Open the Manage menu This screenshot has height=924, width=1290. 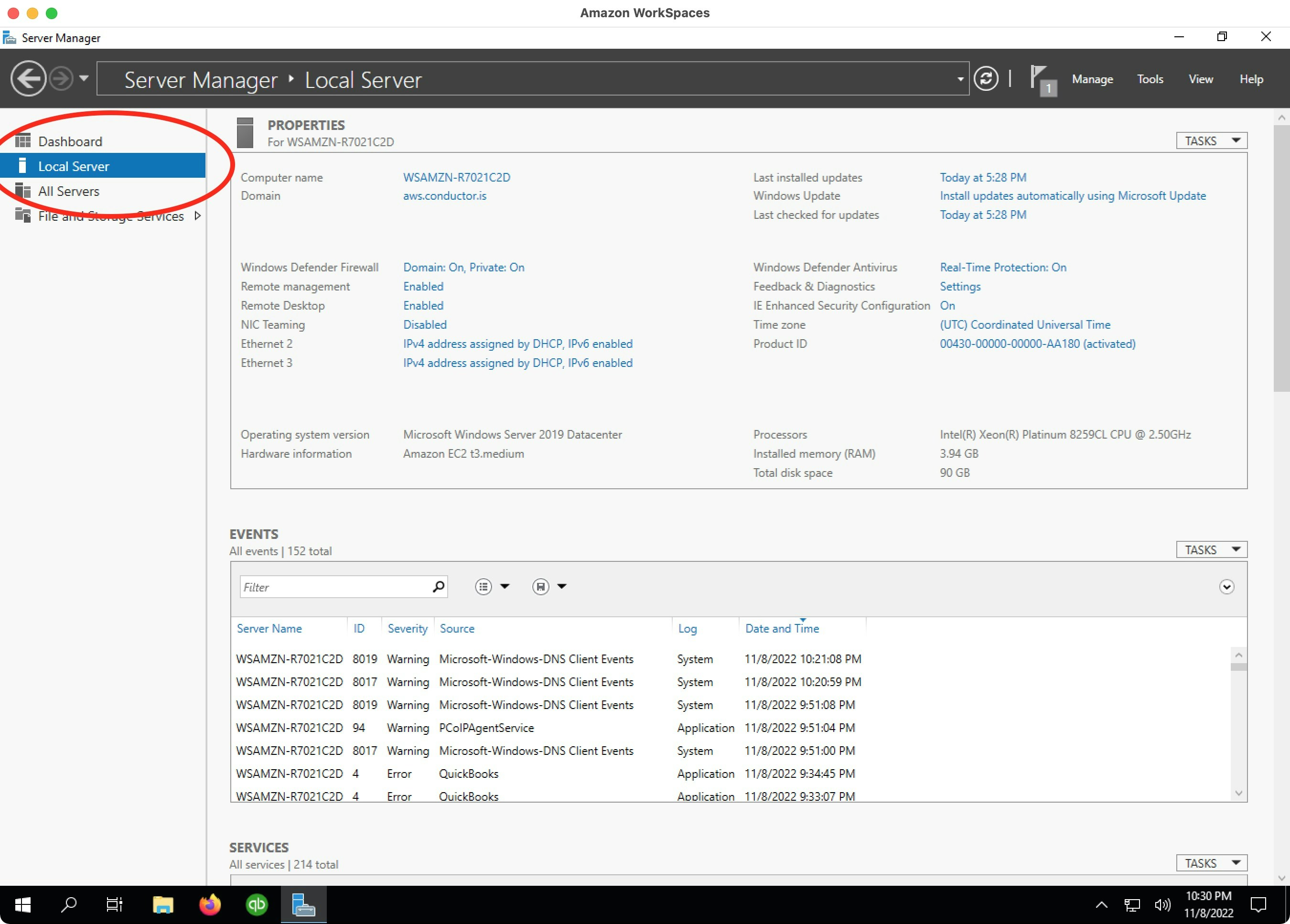pos(1092,79)
